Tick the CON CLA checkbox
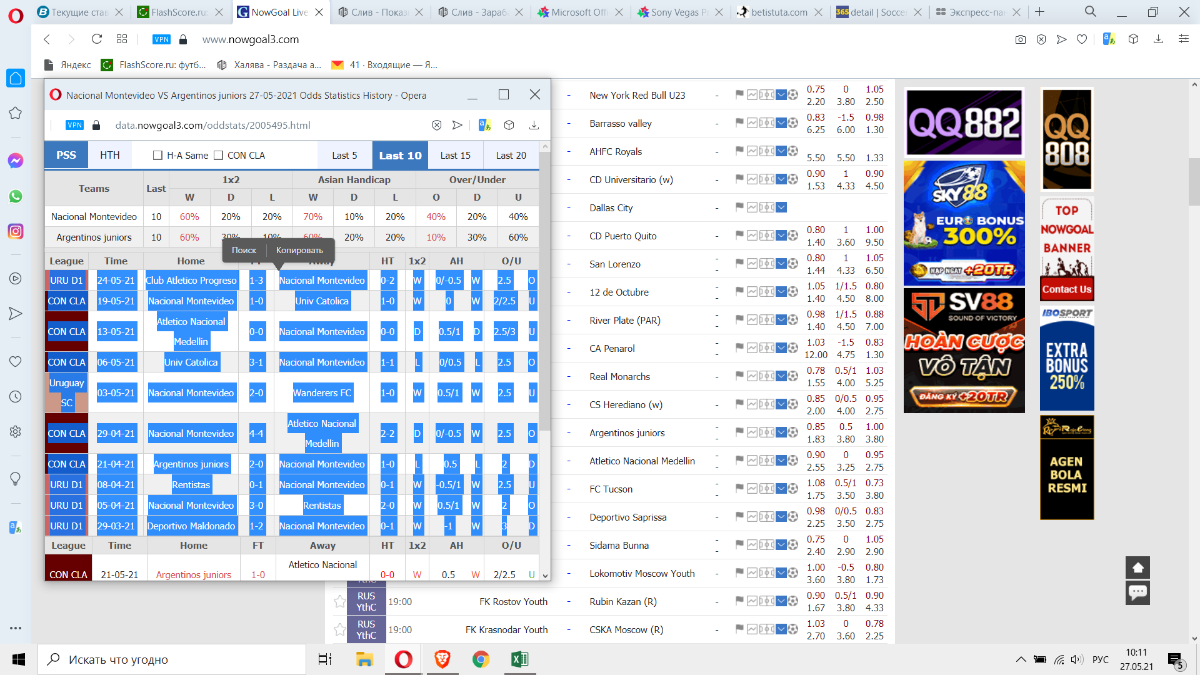The width and height of the screenshot is (1200, 675). tap(218, 156)
